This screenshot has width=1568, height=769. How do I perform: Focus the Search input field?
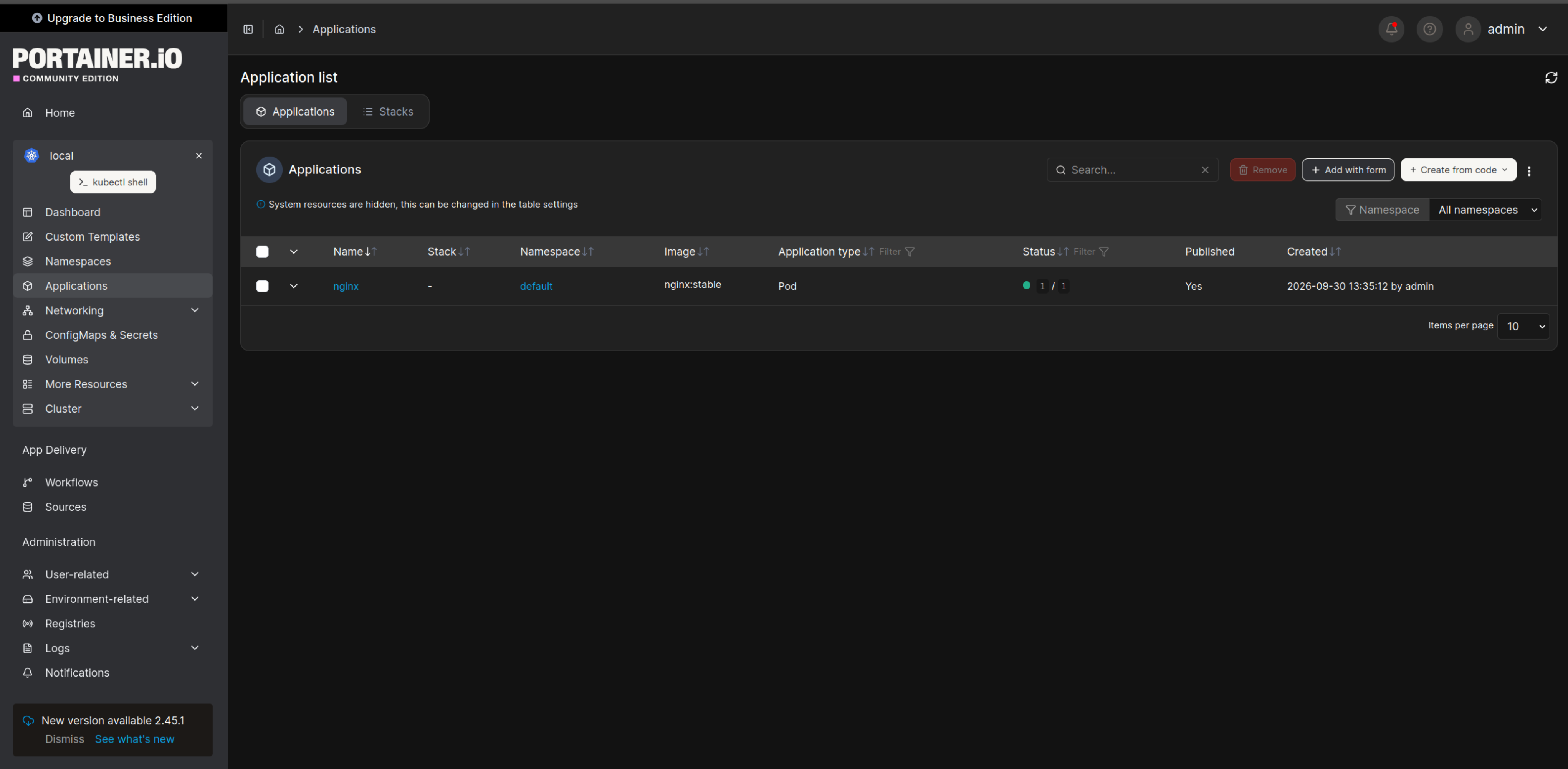[1132, 170]
